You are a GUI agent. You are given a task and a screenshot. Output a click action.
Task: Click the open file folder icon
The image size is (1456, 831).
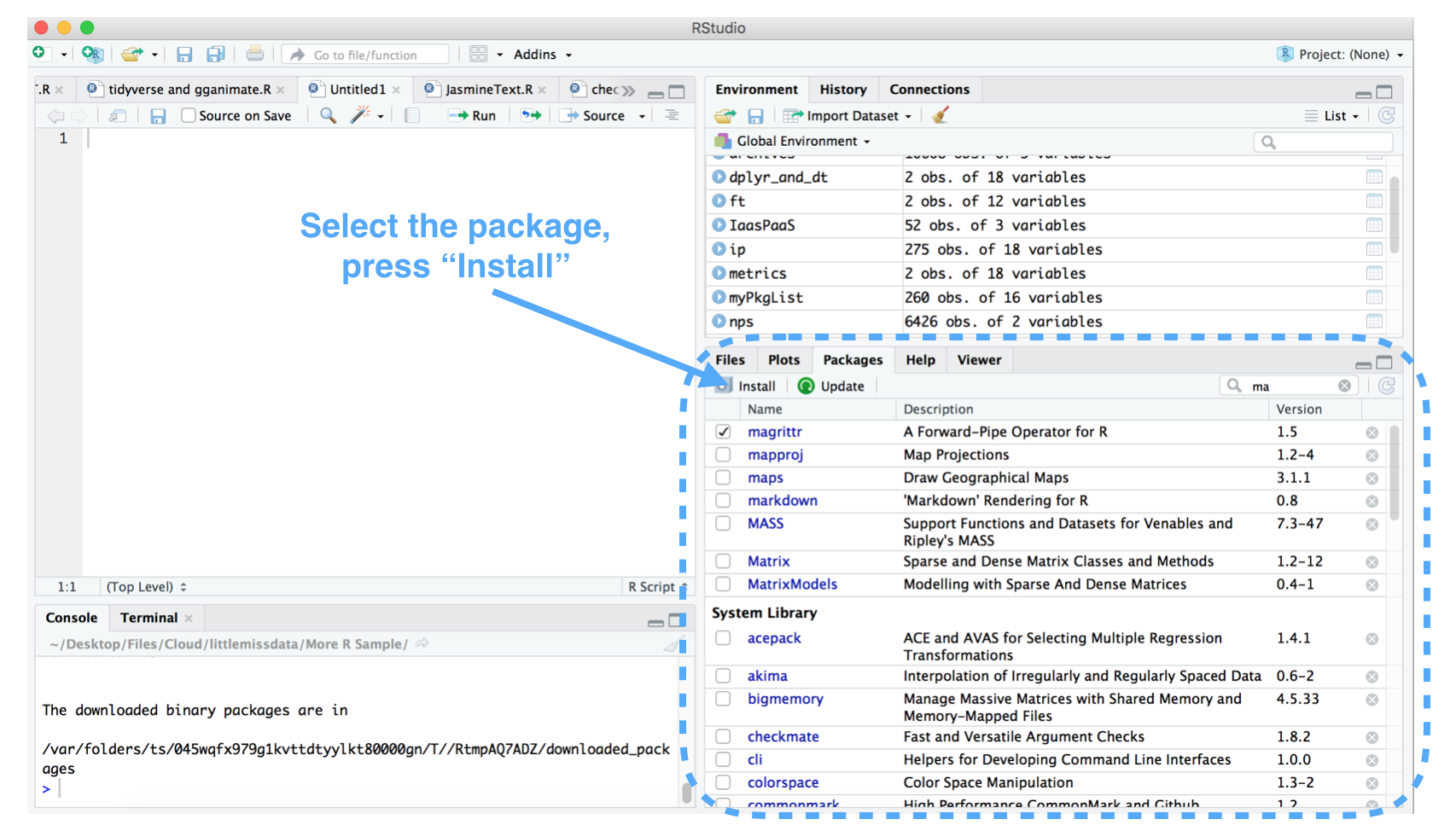[x=131, y=54]
